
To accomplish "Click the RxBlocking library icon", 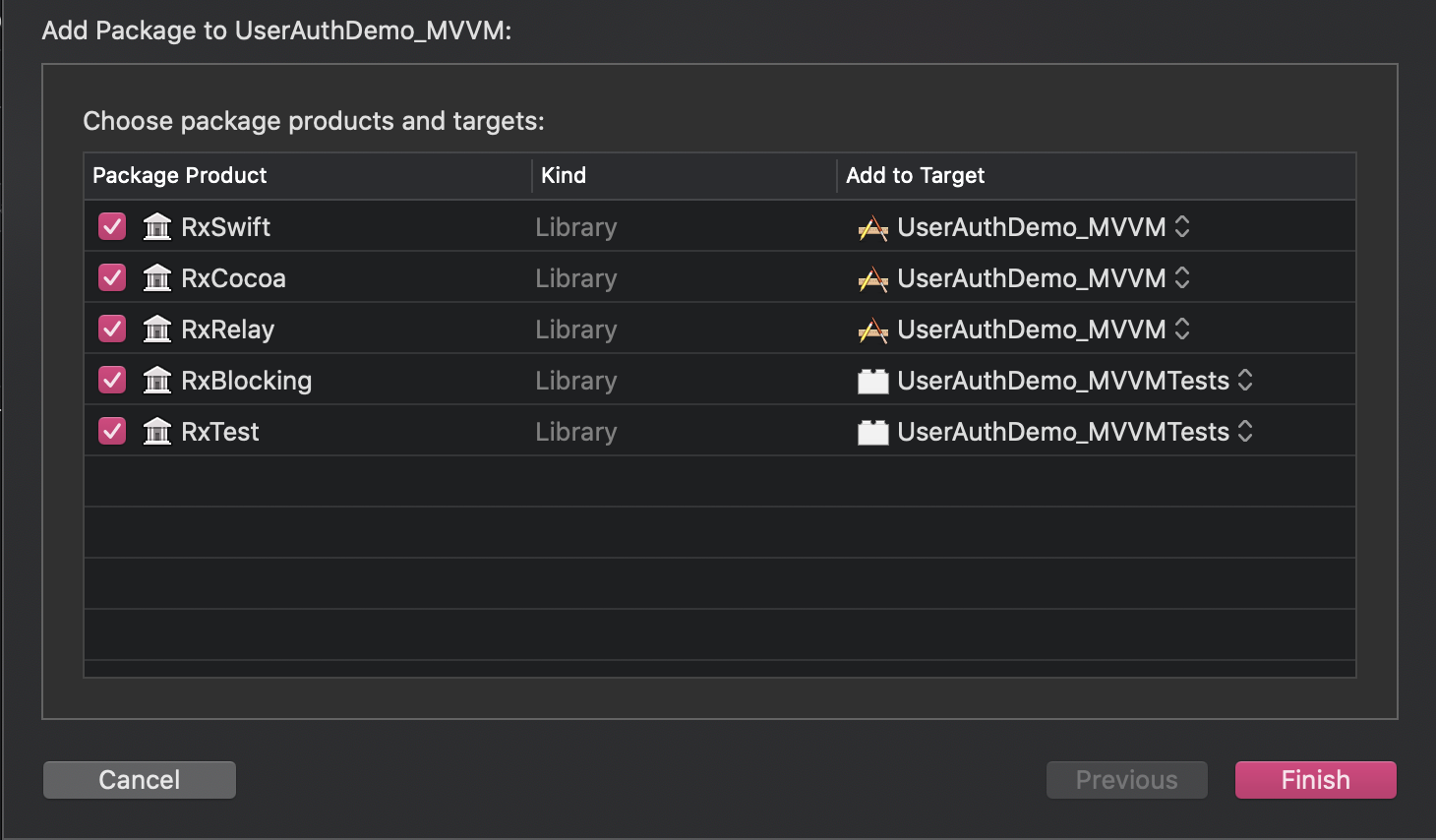I will click(157, 381).
